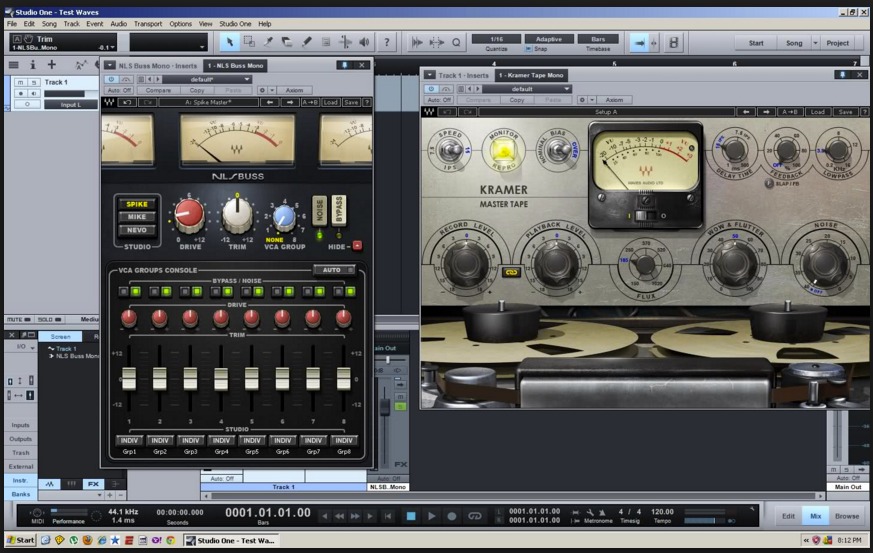
Task: Click the Q quantize icon in the toolbar
Action: (x=456, y=42)
